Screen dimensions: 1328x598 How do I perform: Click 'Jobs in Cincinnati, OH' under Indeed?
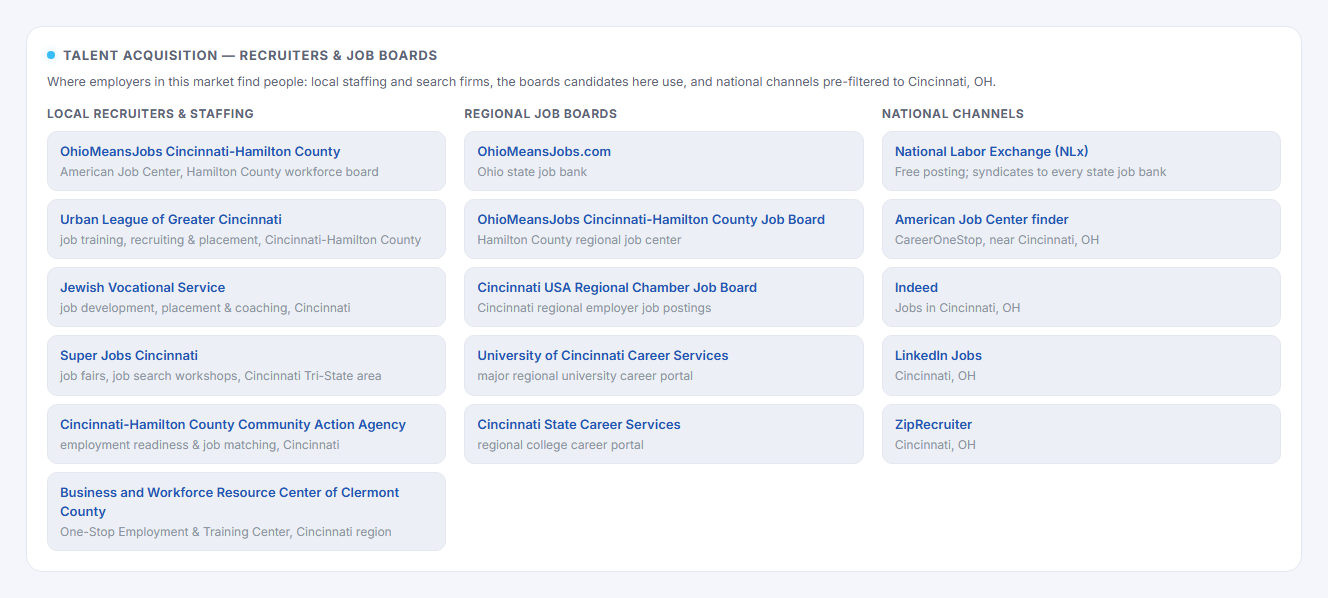957,308
